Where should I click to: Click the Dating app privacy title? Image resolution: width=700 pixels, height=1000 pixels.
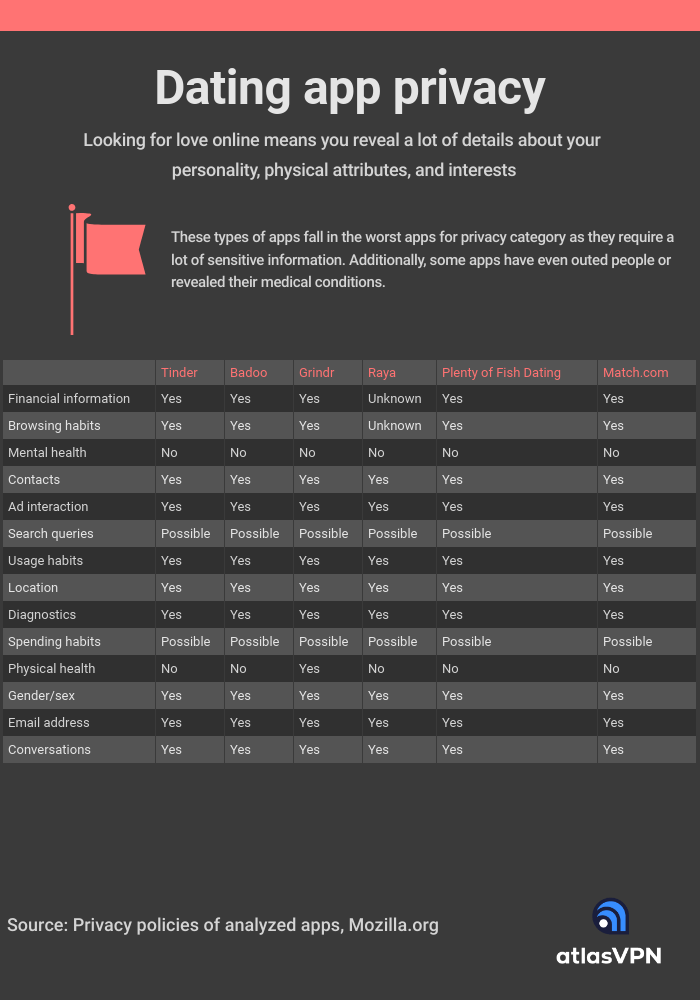350,88
